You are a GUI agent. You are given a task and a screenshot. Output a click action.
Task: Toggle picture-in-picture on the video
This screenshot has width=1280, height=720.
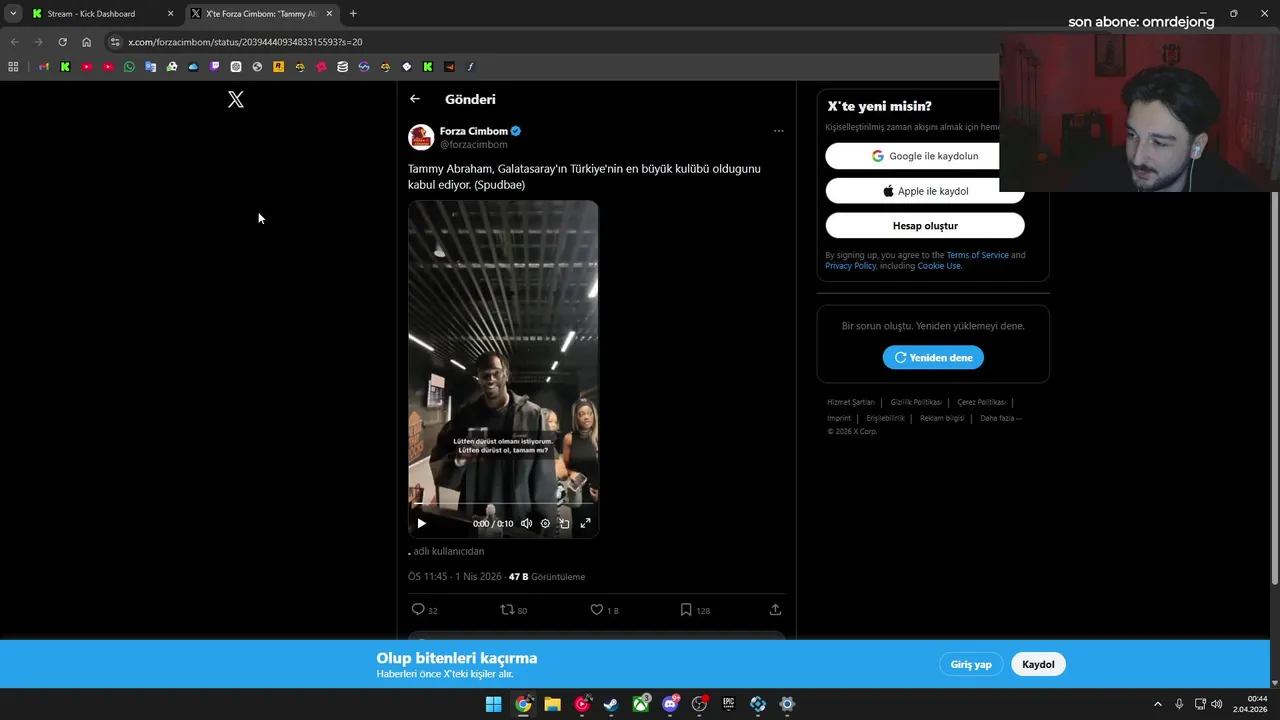[x=564, y=523]
